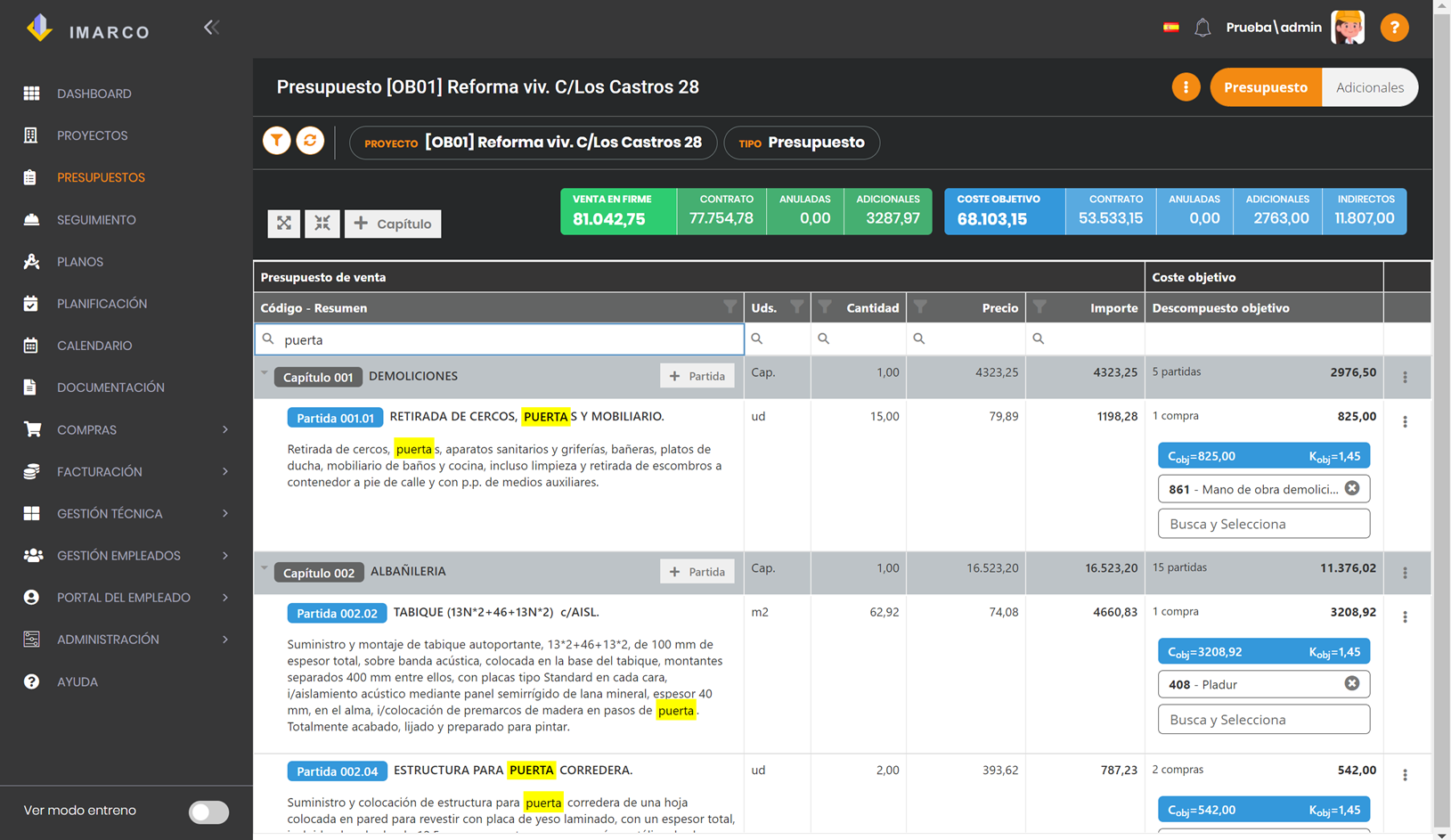Image resolution: width=1451 pixels, height=840 pixels.
Task: Click the IMARCO logo
Action: tap(88, 29)
